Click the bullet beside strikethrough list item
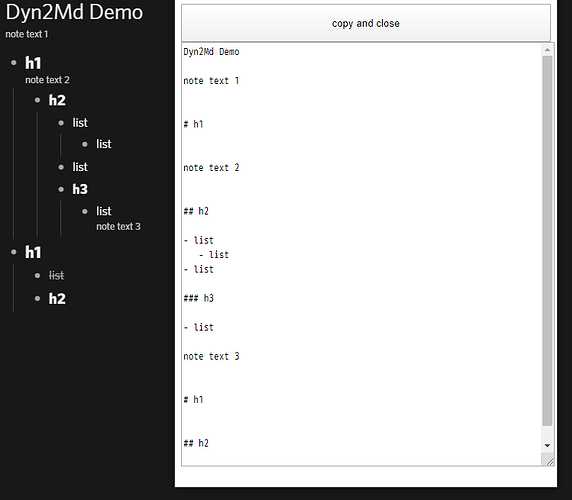572x500 pixels. point(37,275)
